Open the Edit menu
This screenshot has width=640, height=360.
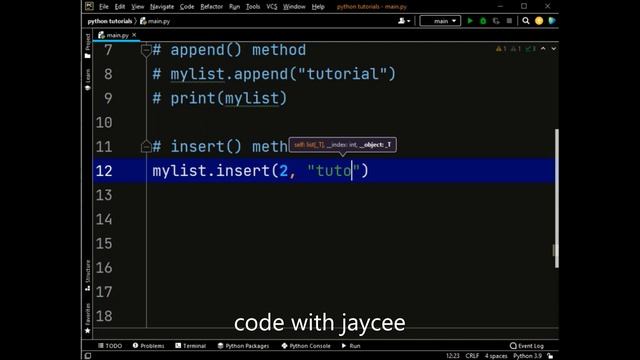click(120, 7)
